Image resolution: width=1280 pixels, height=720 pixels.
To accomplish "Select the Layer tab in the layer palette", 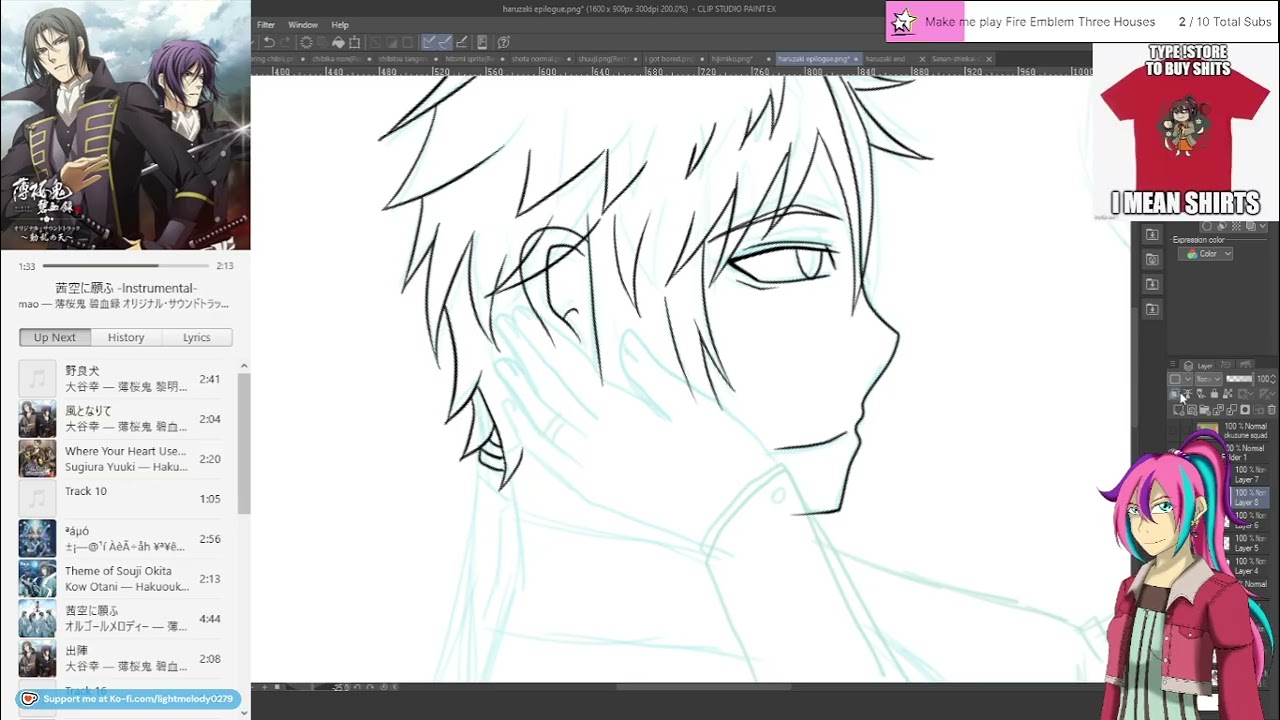I will pyautogui.click(x=1199, y=366).
